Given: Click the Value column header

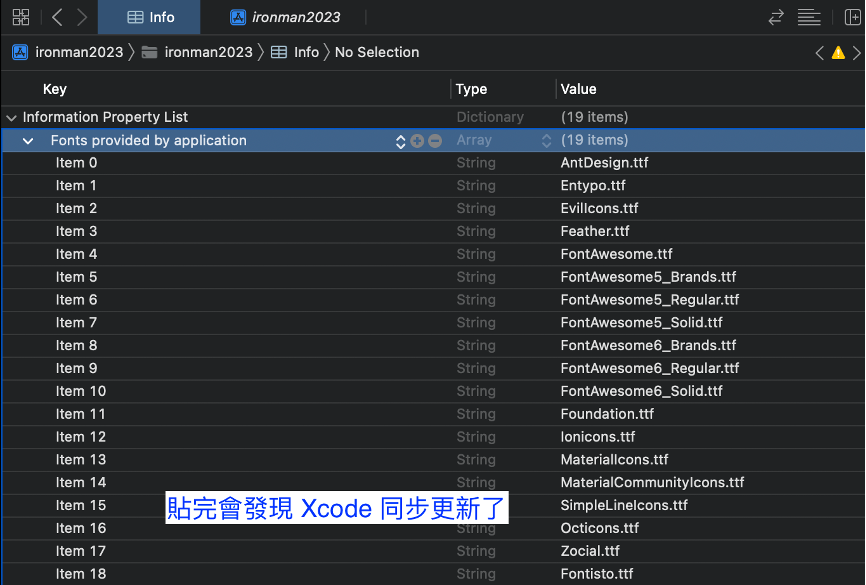Looking at the screenshot, I should [578, 89].
